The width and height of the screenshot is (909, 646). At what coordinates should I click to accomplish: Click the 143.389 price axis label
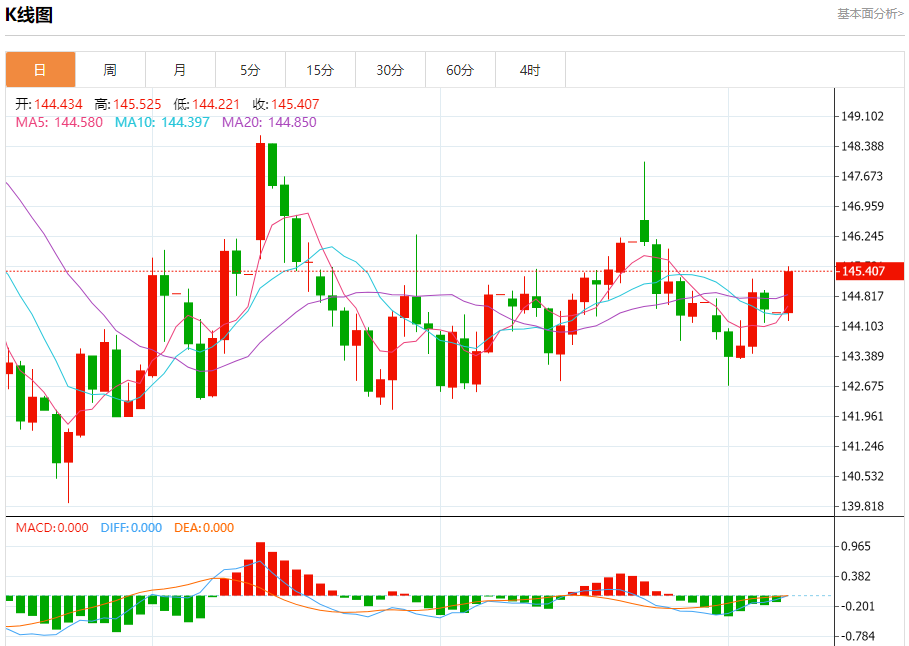click(x=862, y=356)
